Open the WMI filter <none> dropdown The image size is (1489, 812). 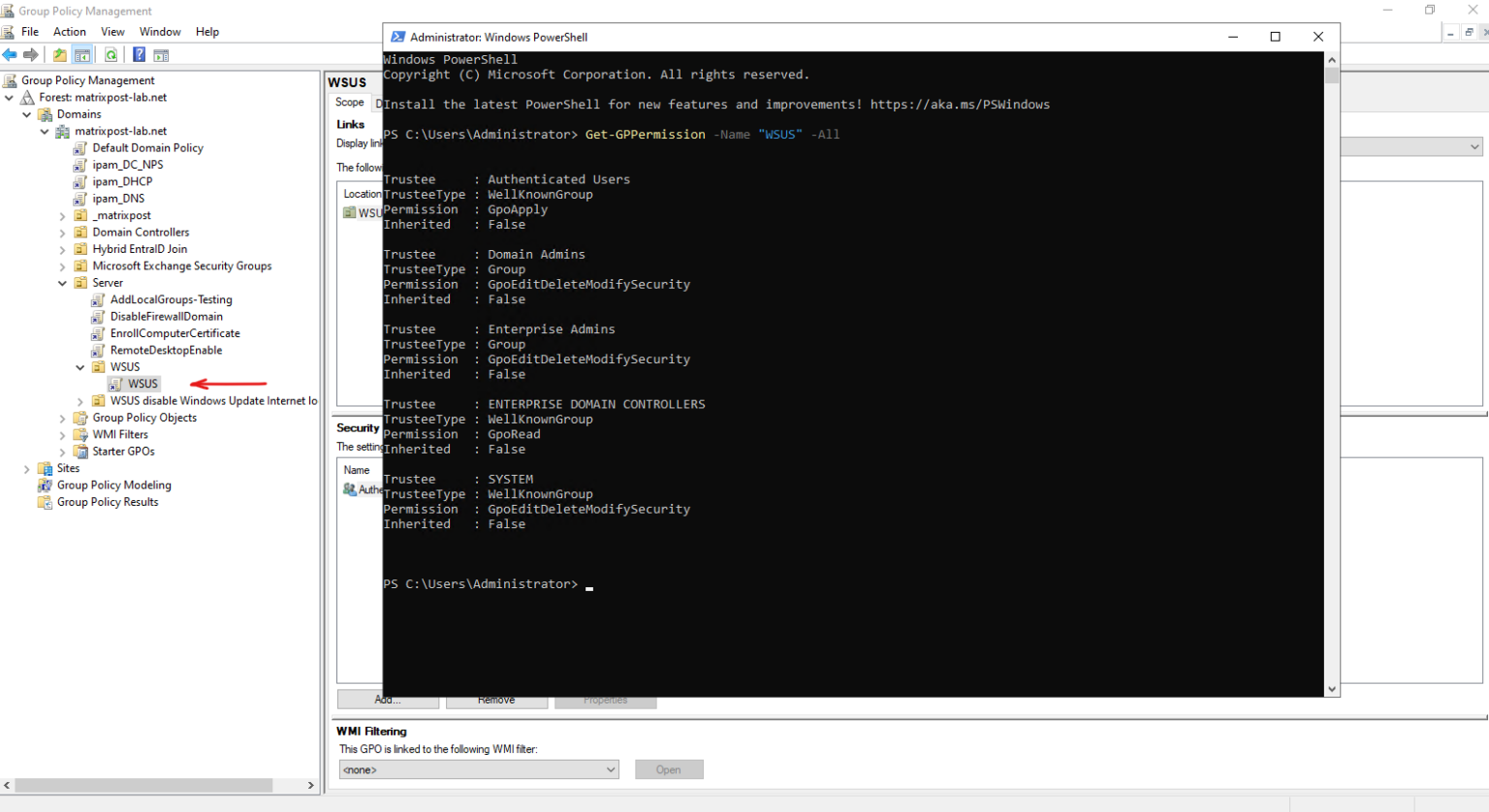click(479, 769)
